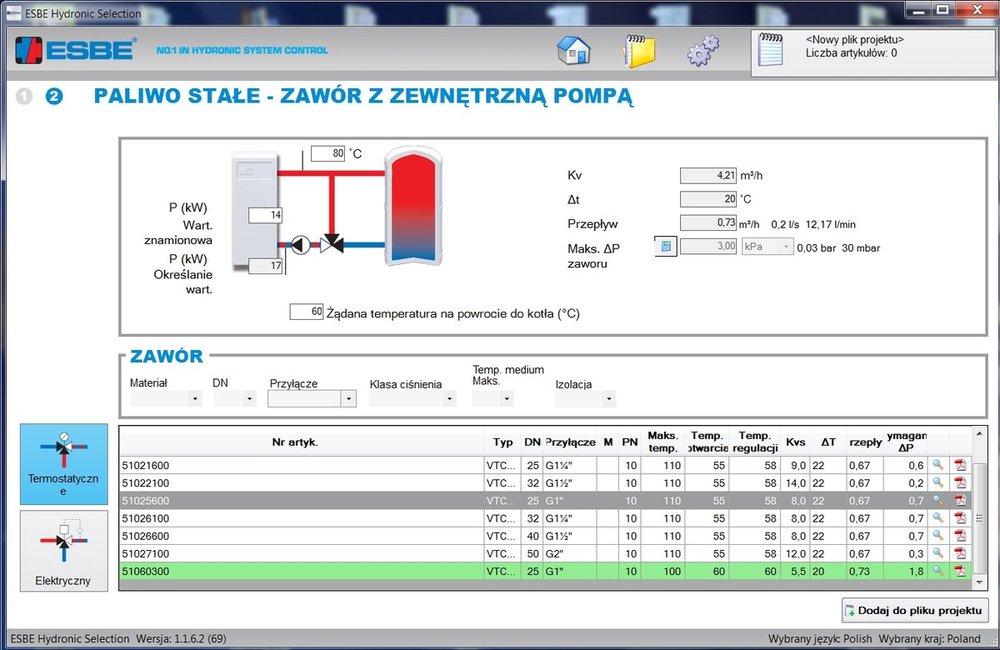This screenshot has width=1000, height=650.
Task: Select the Termostatyczne valve type
Action: [64, 463]
